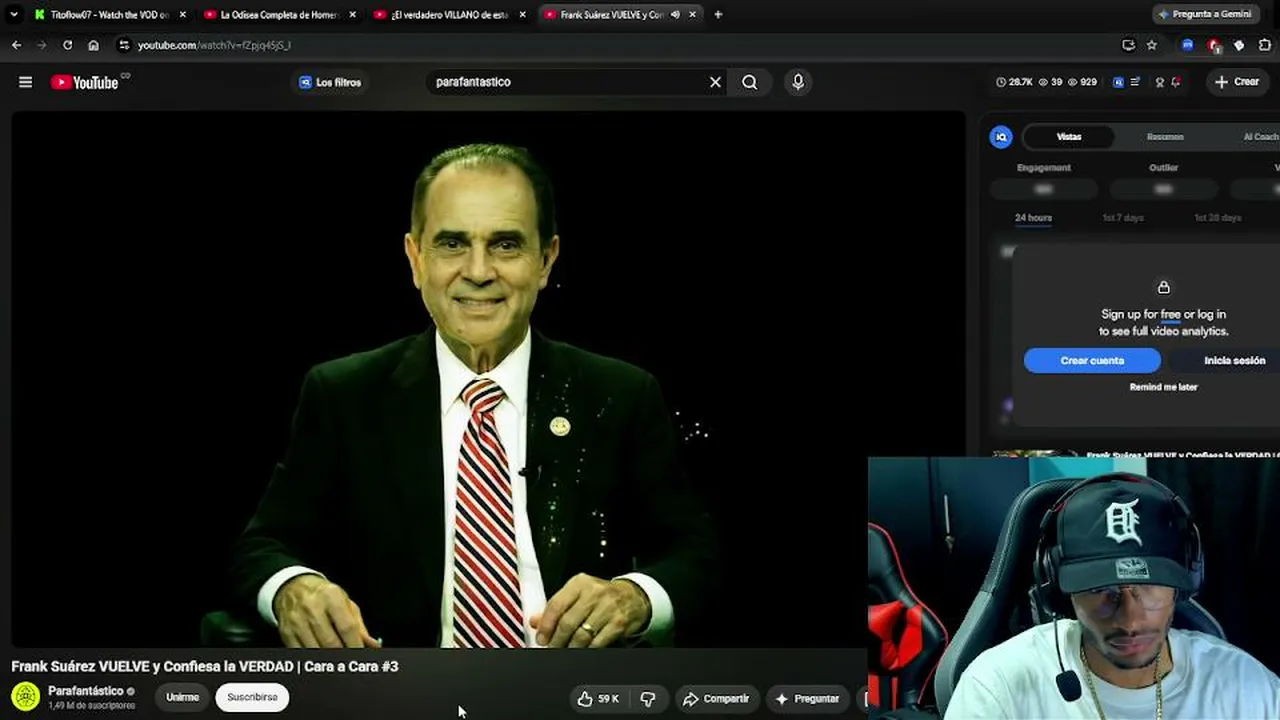Open the Parafantástico channel avatar
Image resolution: width=1280 pixels, height=720 pixels.
click(x=26, y=696)
